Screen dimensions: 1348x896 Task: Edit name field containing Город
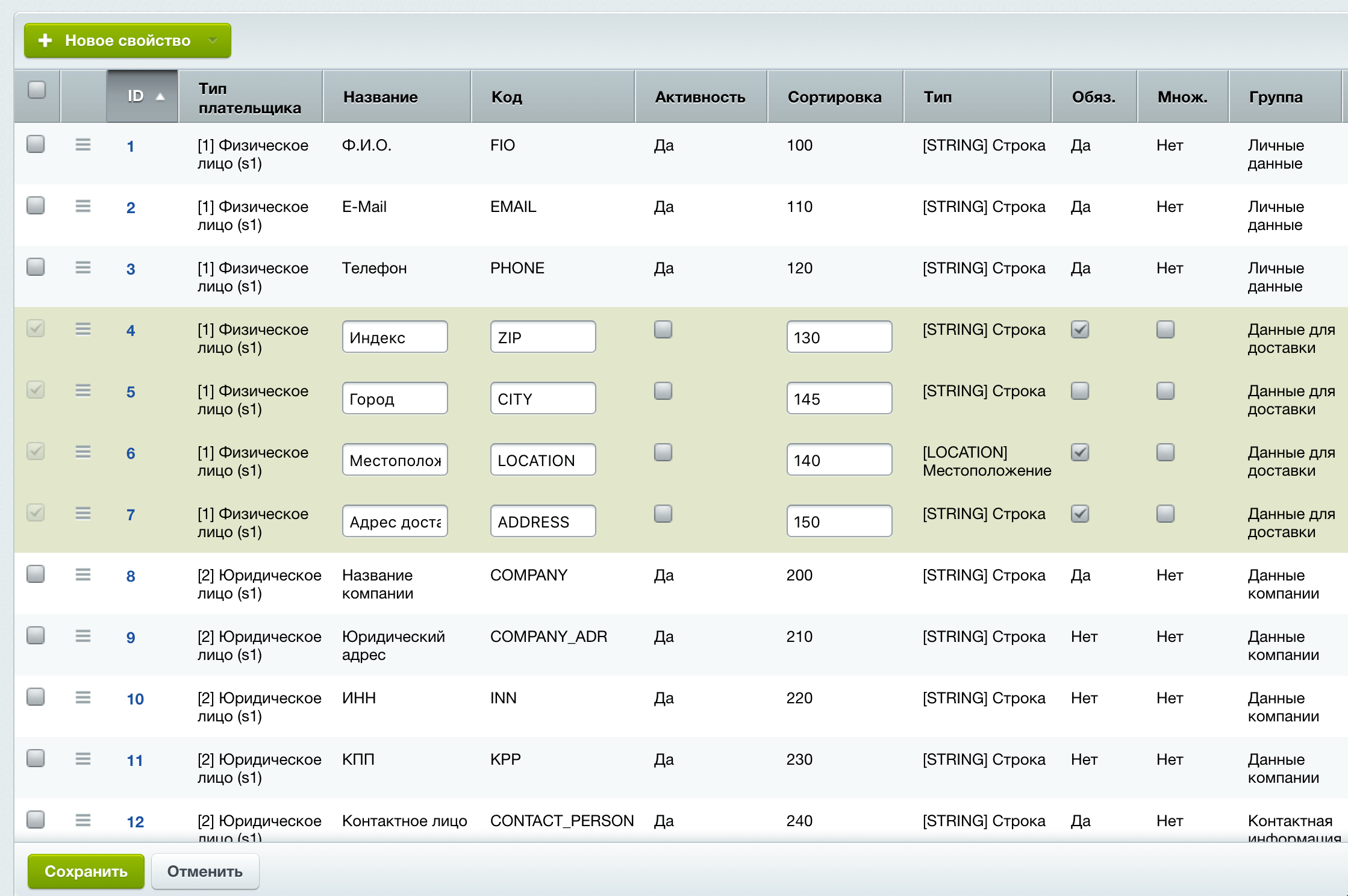point(395,398)
